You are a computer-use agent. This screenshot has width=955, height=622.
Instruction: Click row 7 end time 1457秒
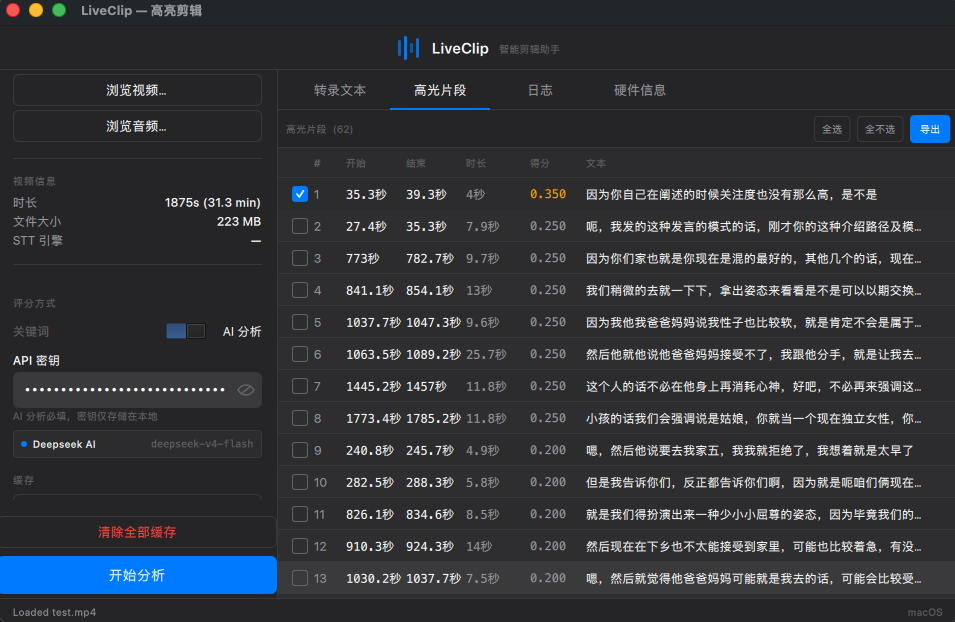point(426,386)
